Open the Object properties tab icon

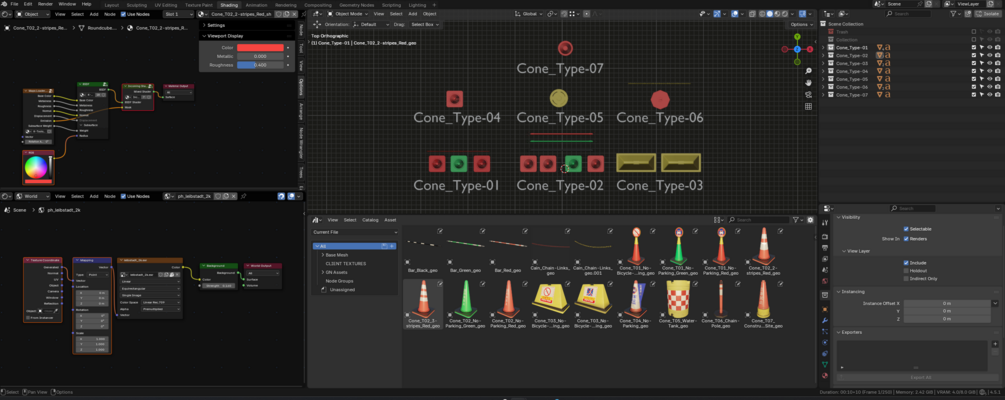[825, 310]
